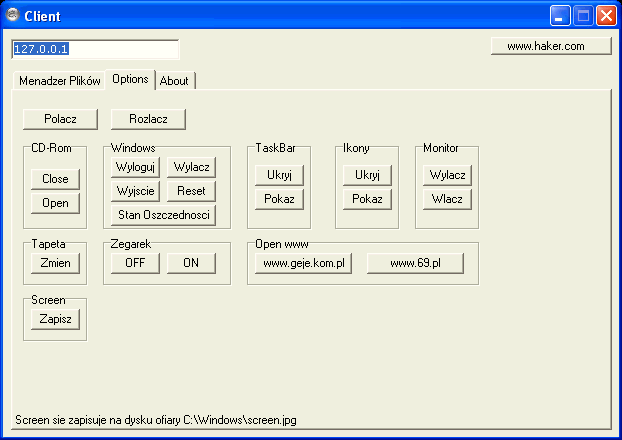The image size is (622, 440).
Task: Click Close in the CD-Rom group
Action: pos(55,180)
